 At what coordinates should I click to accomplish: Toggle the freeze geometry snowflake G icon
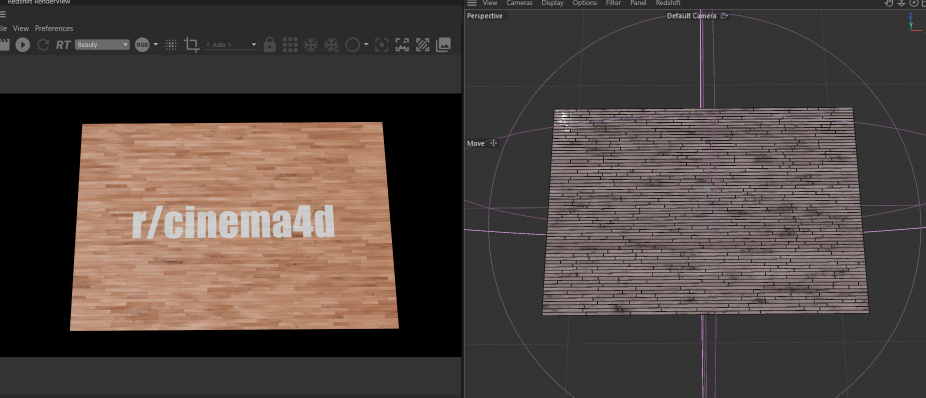pos(331,45)
